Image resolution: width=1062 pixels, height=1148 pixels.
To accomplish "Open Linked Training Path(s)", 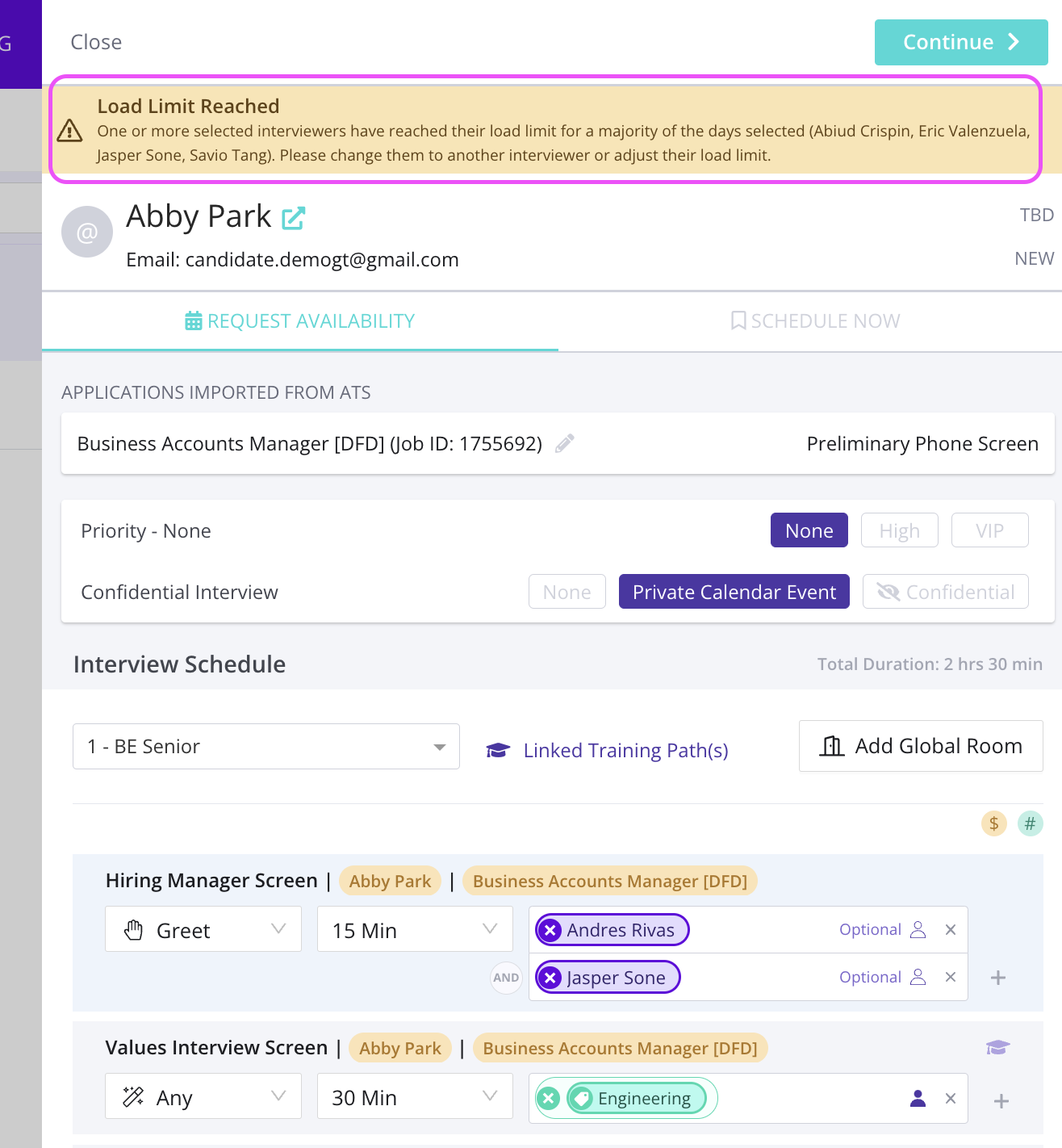I will 625,750.
